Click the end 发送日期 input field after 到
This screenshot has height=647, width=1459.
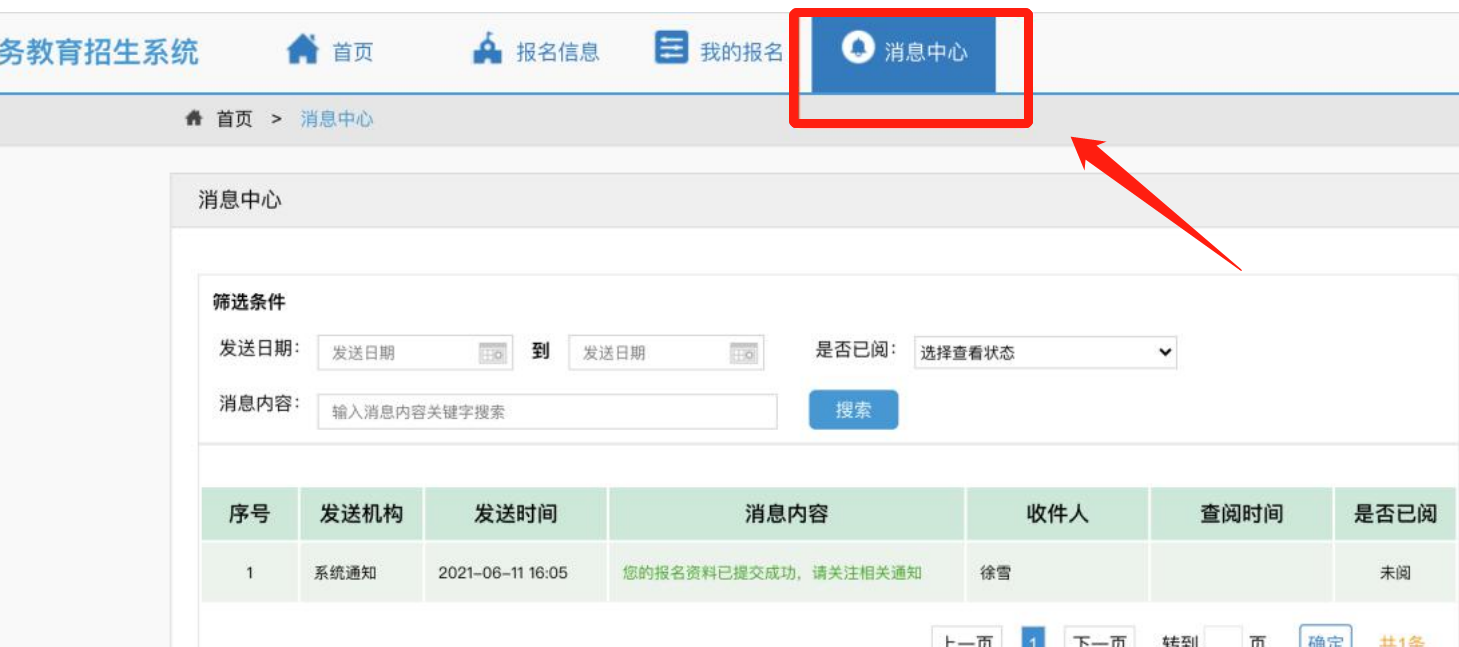(x=666, y=353)
